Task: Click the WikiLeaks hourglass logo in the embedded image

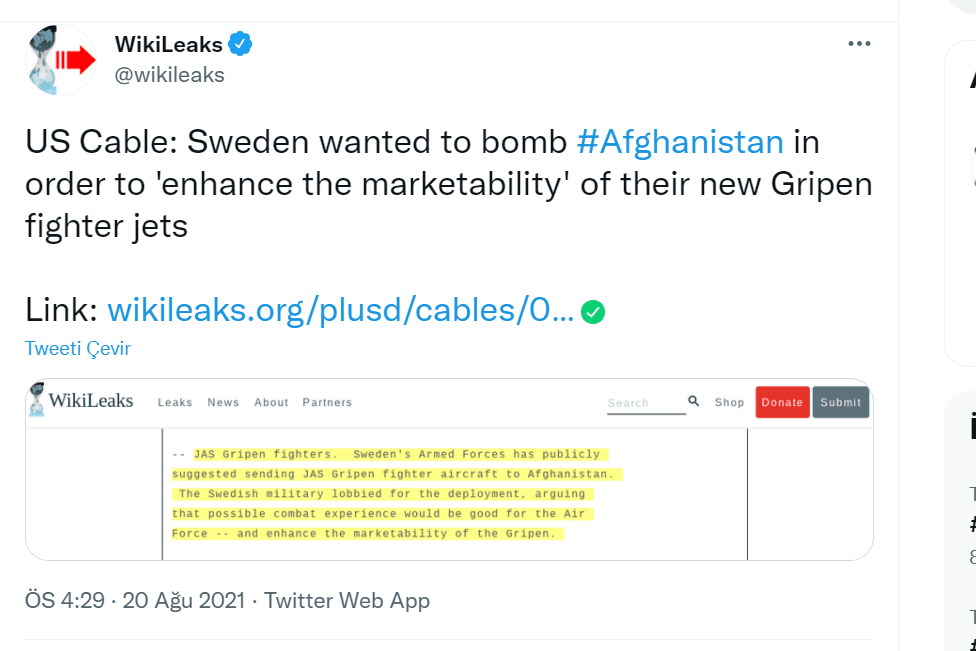Action: point(38,399)
